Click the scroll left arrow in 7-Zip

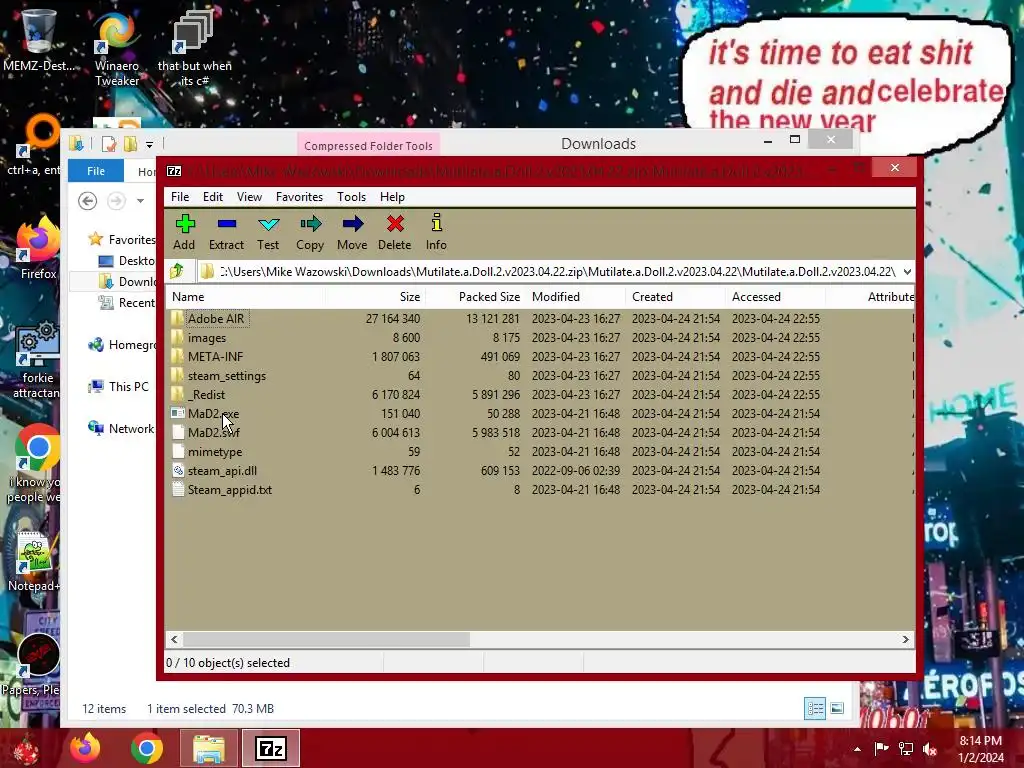click(x=174, y=639)
